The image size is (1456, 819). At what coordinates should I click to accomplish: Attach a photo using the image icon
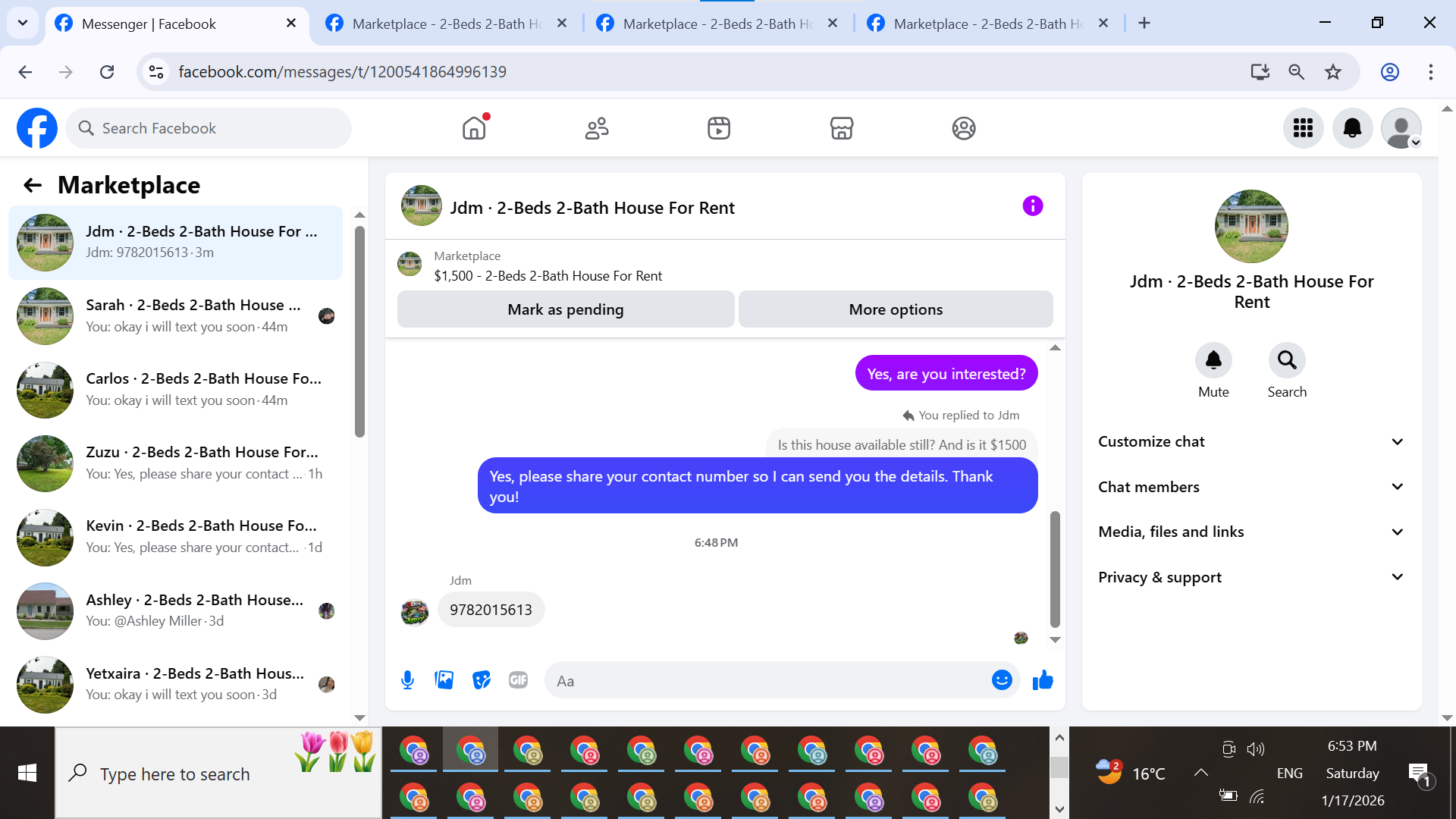click(x=444, y=680)
